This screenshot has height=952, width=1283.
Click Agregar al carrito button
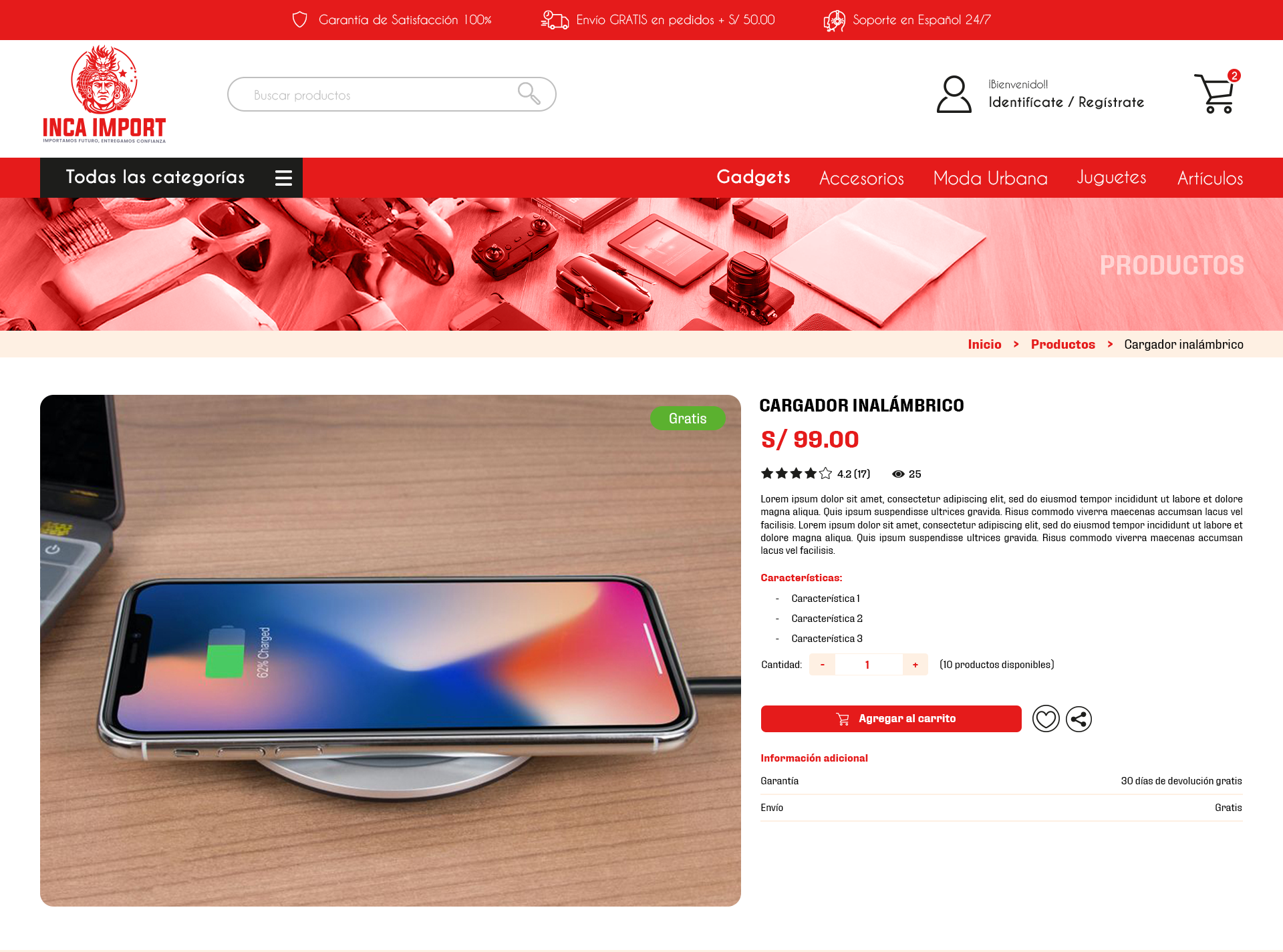(x=891, y=719)
